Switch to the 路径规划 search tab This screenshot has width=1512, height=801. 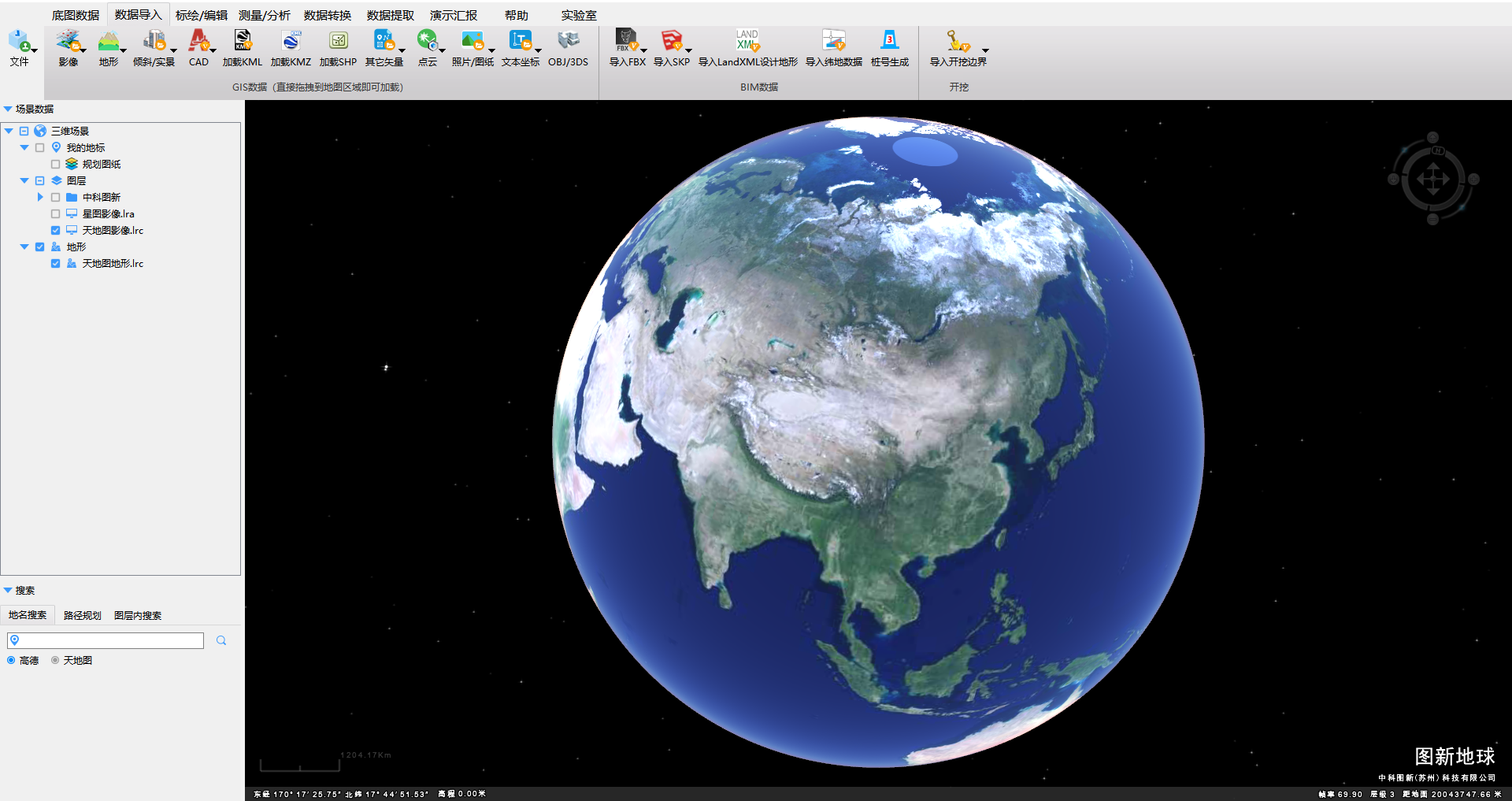click(83, 615)
